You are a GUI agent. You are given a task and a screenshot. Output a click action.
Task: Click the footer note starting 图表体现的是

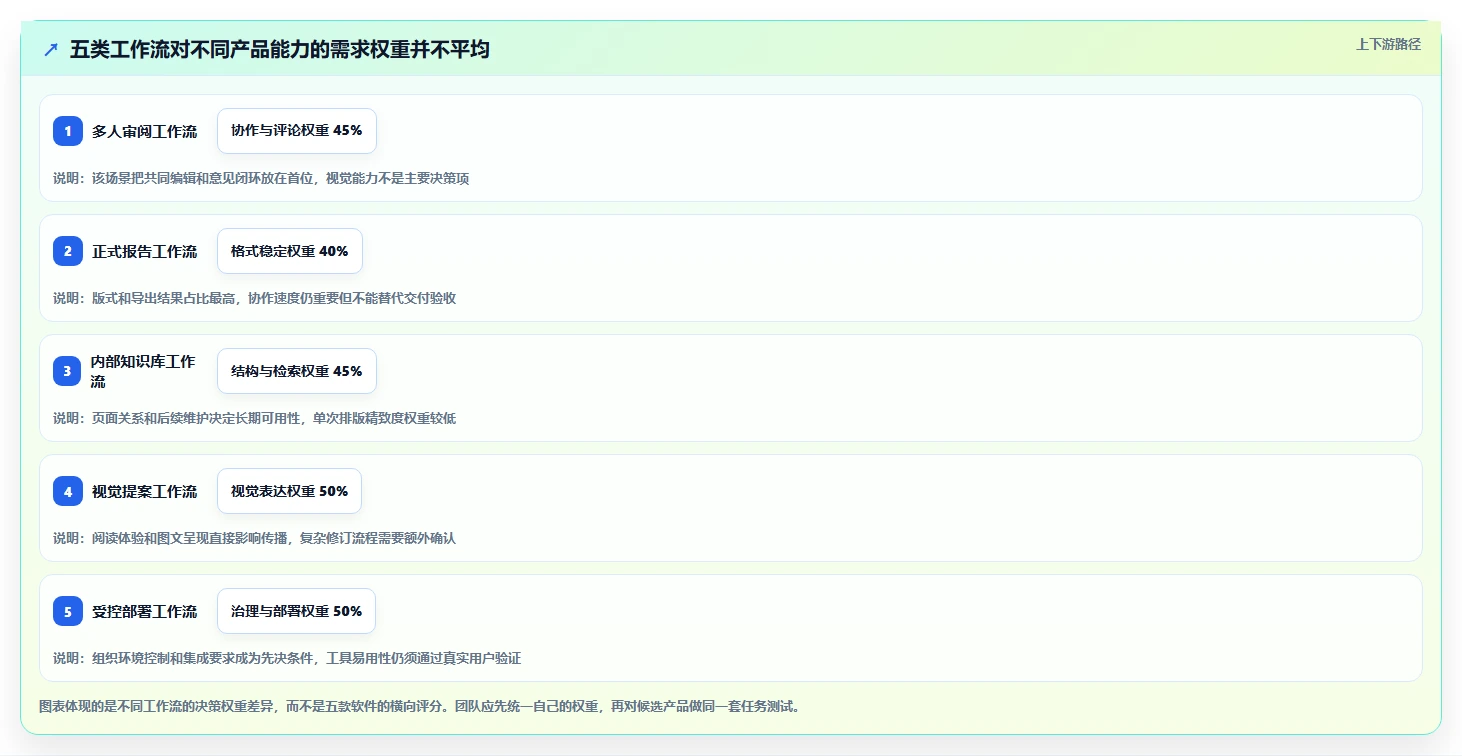pos(419,706)
